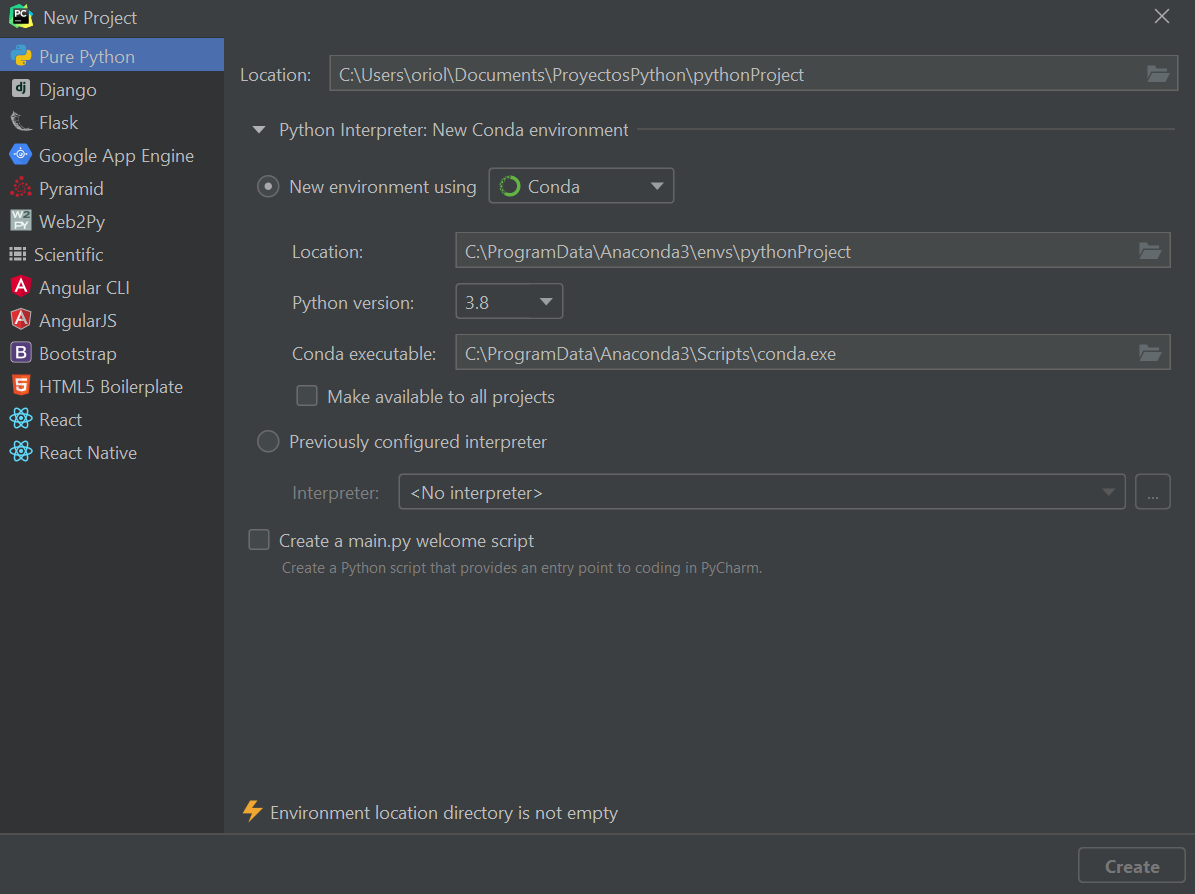Choose AngularJS project type
Viewport: 1195px width, 894px height.
tap(112, 320)
